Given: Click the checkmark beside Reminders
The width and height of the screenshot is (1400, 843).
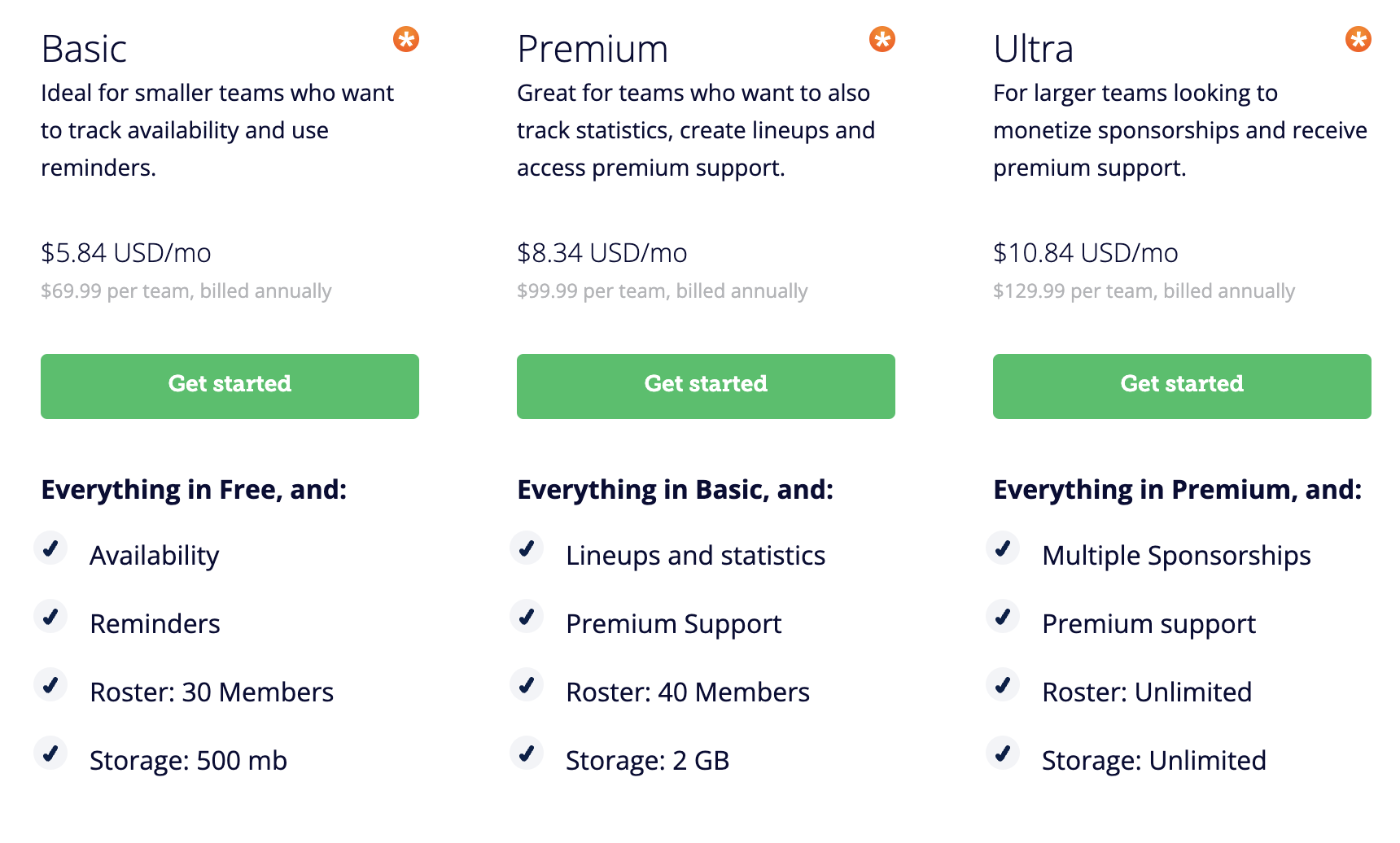Looking at the screenshot, I should tap(50, 616).
